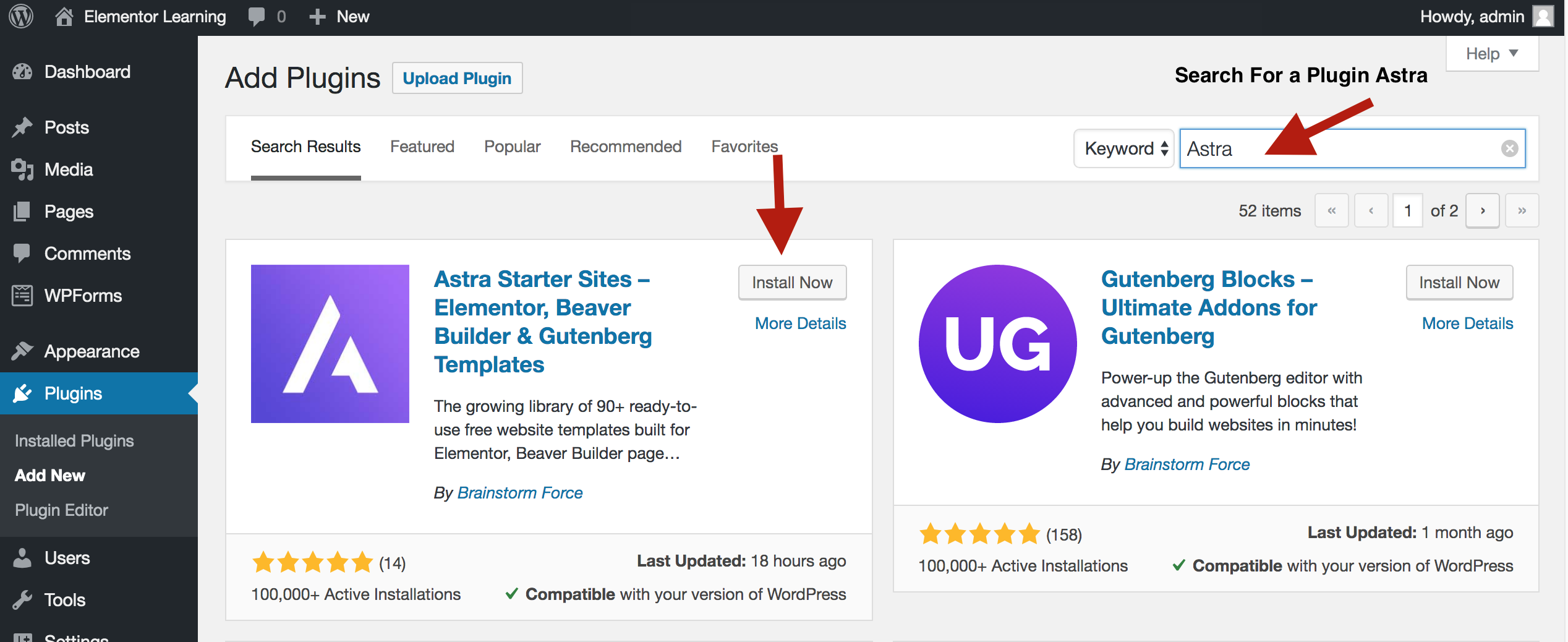1568x642 pixels.
Task: Open Media library via its sidebar icon
Action: 22,169
